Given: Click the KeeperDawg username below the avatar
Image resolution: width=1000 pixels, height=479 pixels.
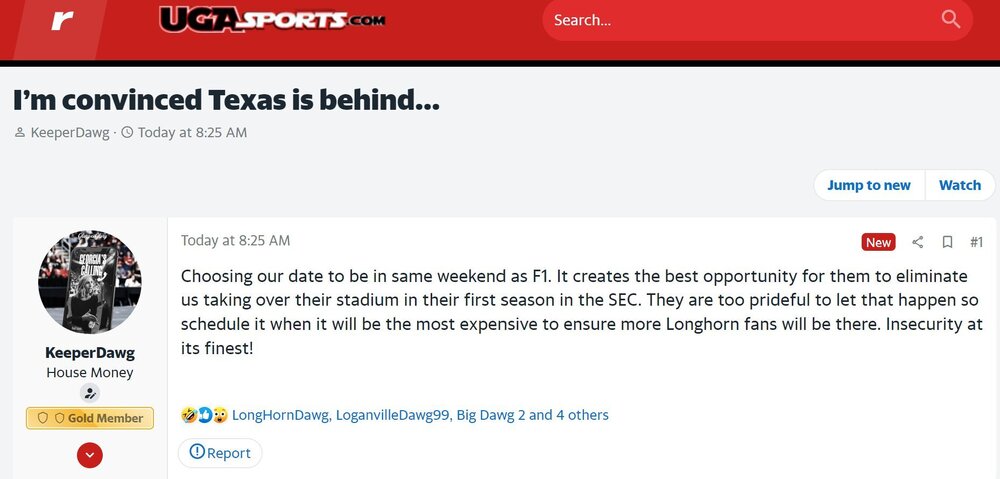Looking at the screenshot, I should pyautogui.click(x=90, y=353).
